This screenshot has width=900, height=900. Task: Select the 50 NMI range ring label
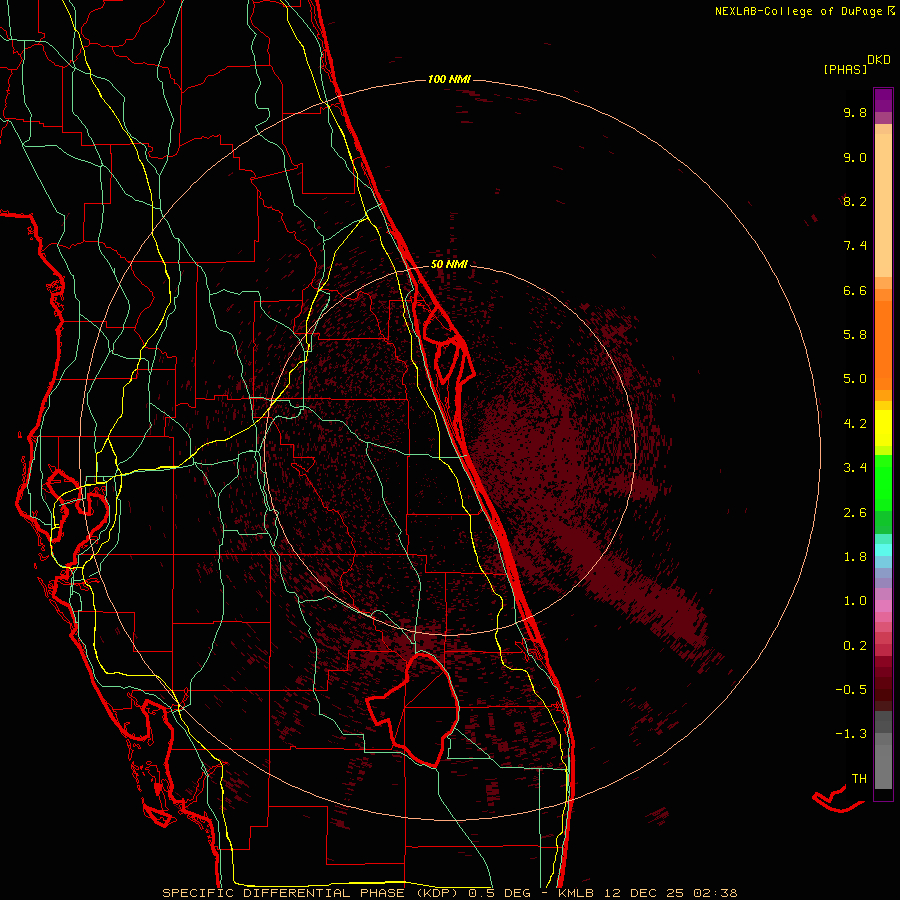[449, 264]
